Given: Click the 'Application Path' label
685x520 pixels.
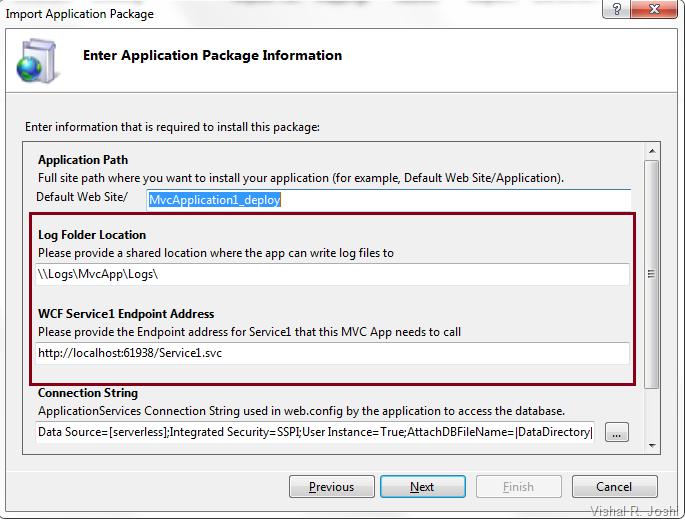Looking at the screenshot, I should [x=83, y=160].
